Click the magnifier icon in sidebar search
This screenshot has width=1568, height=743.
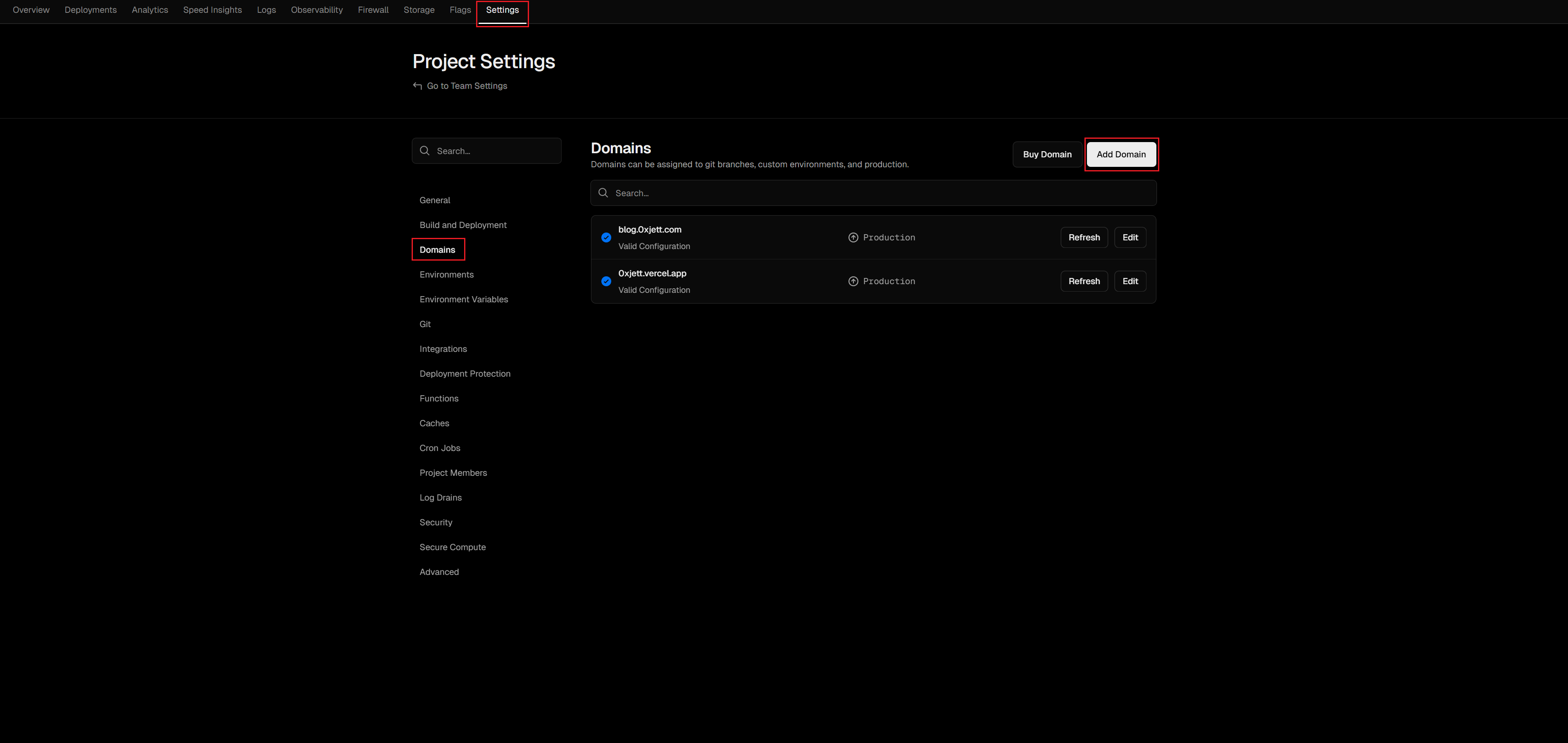[x=425, y=151]
